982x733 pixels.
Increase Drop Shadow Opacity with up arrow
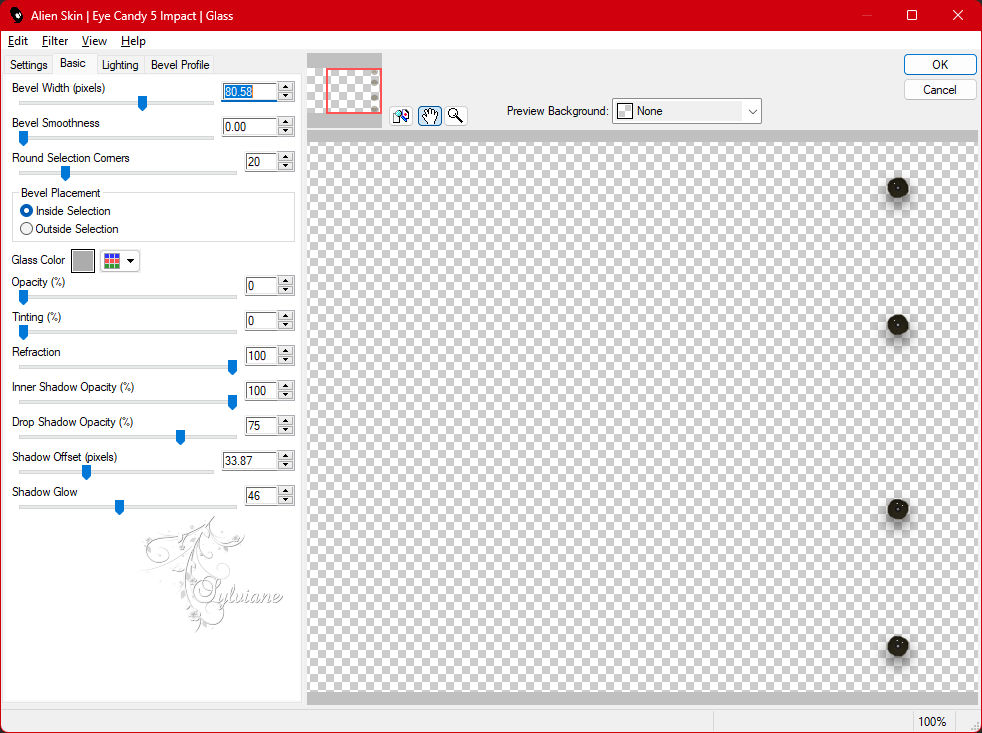286,422
